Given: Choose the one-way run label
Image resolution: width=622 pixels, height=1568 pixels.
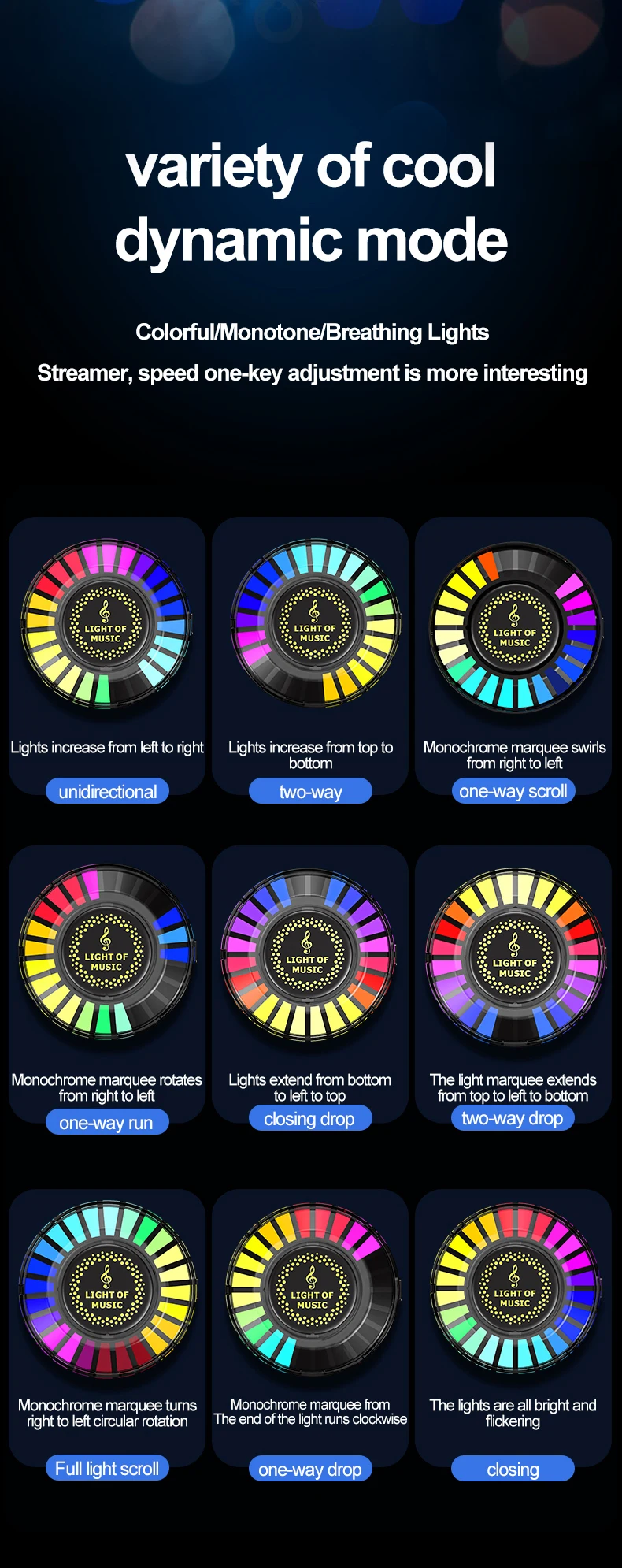Looking at the screenshot, I should click(107, 1122).
